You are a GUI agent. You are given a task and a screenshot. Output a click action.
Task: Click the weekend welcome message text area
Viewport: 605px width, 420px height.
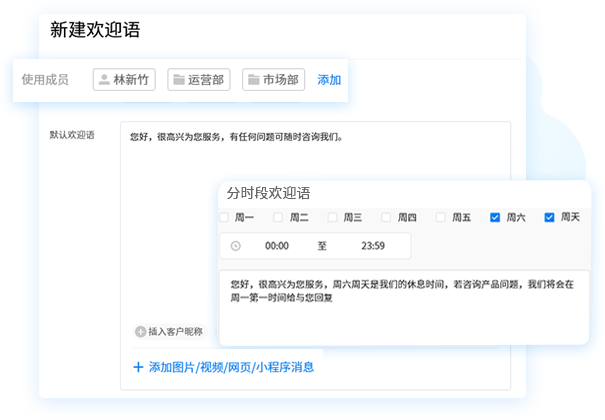coord(404,307)
